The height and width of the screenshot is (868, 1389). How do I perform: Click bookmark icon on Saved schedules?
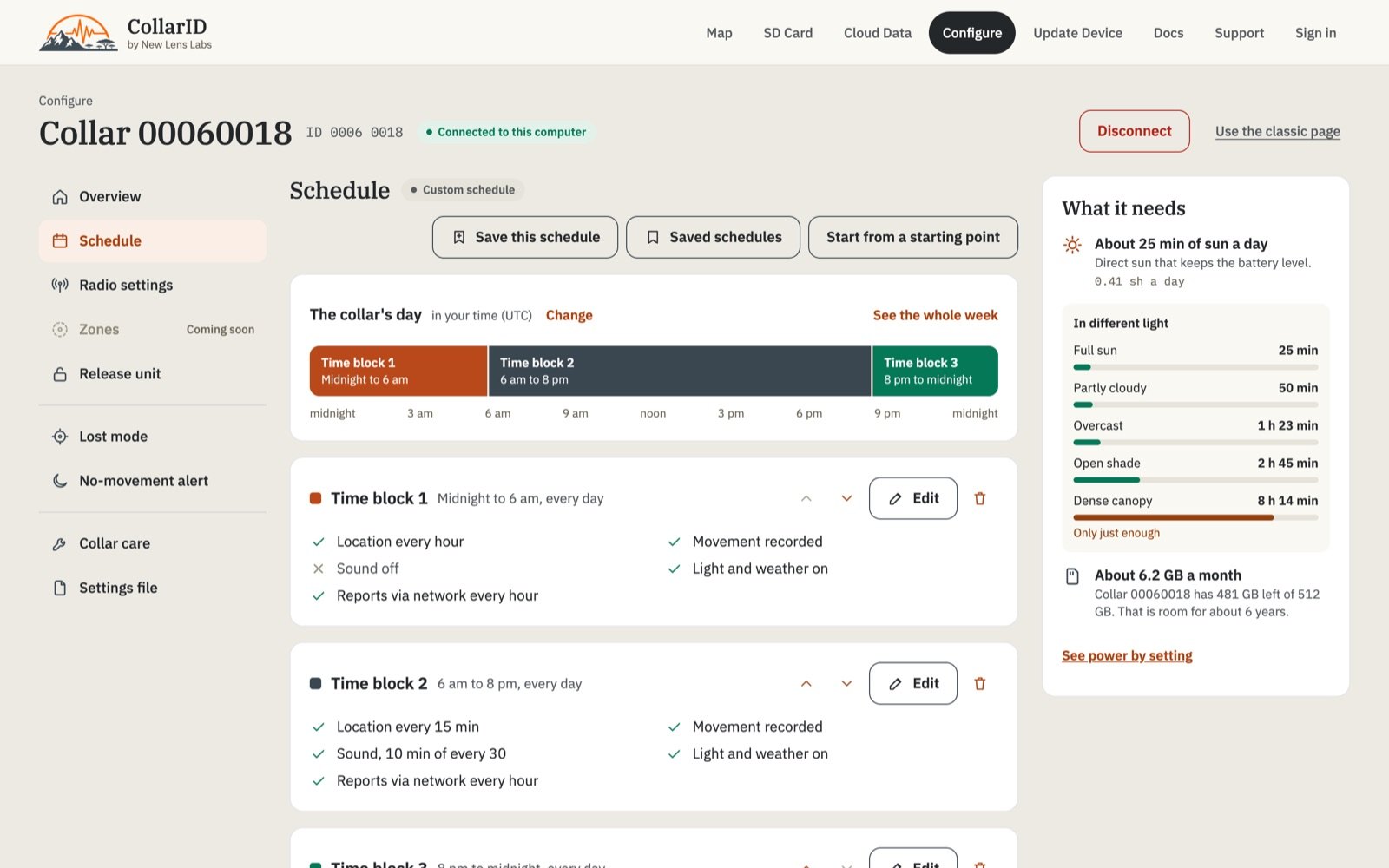click(653, 237)
